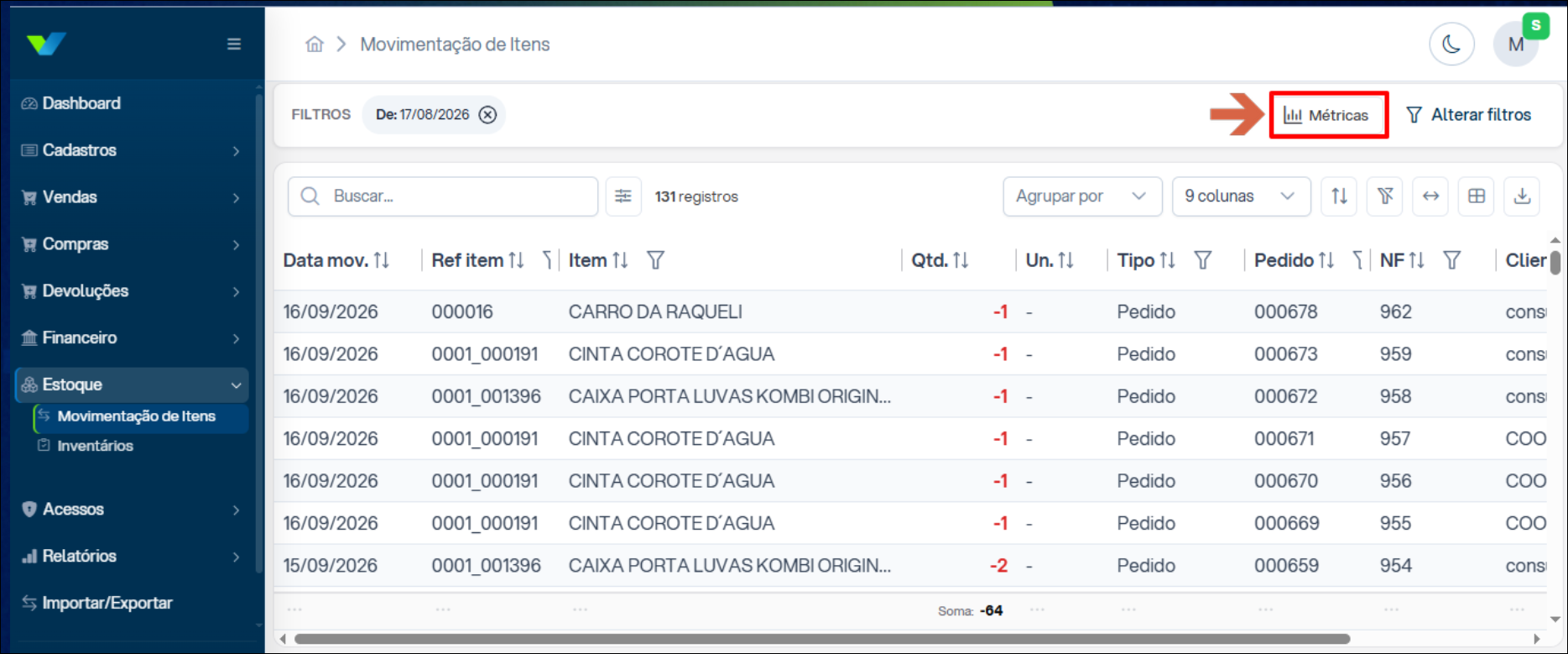Open the Métricas panel
This screenshot has height=654, width=1568.
tap(1326, 115)
